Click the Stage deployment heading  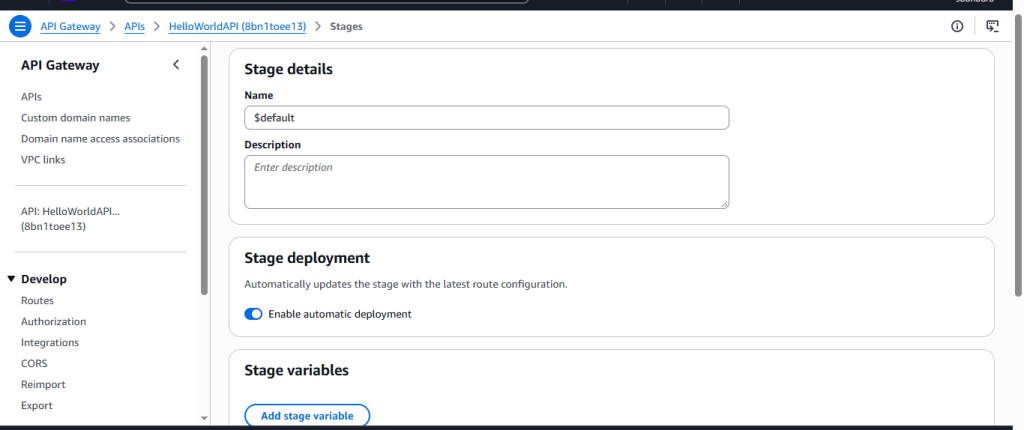click(307, 257)
